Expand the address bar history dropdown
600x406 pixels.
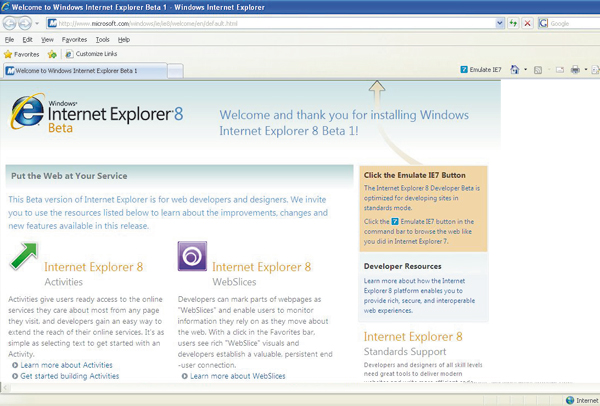coord(498,22)
